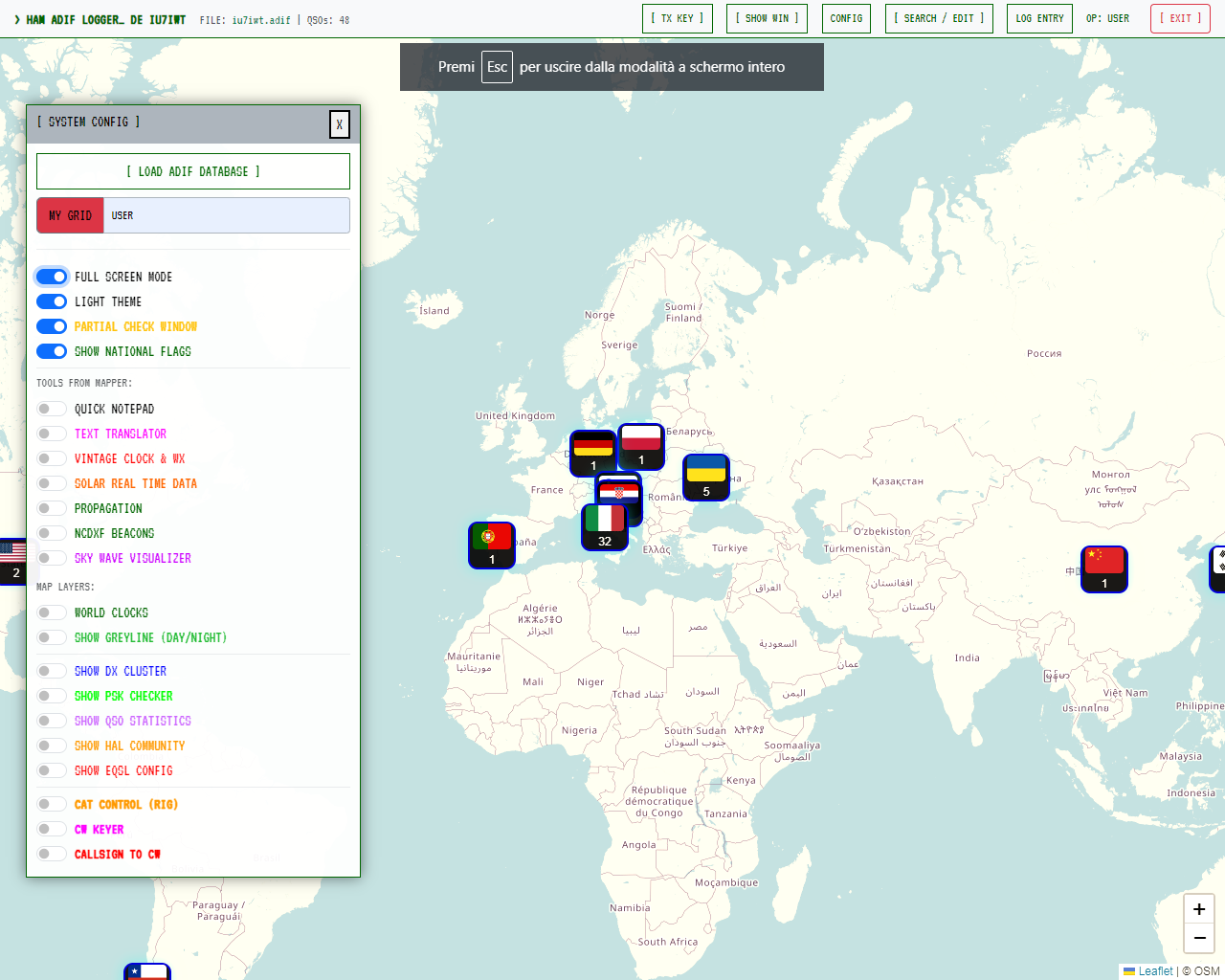Turn on the Propagation tool toggle
1225x980 pixels.
52,508
